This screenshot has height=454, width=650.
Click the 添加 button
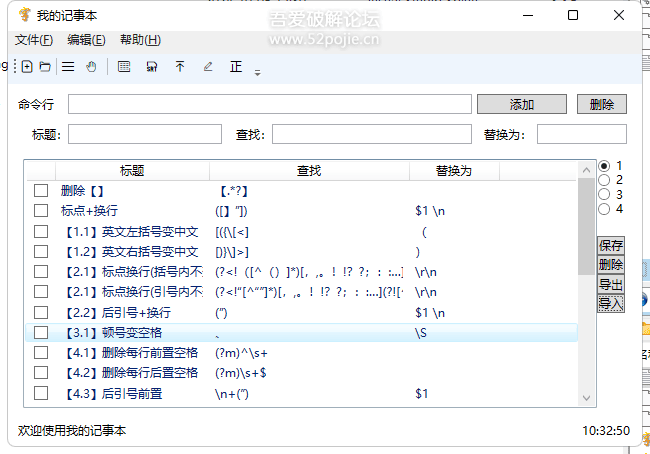522,104
